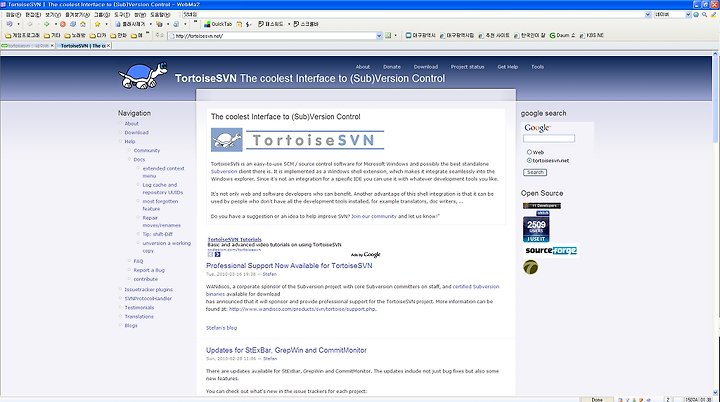The image size is (720, 402).
Task: Open the Issuetracker plugins sidebar link
Action: tap(148, 289)
